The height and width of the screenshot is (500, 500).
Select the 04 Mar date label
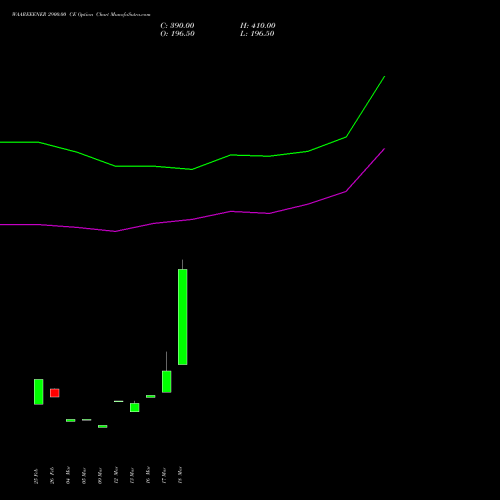point(69,475)
